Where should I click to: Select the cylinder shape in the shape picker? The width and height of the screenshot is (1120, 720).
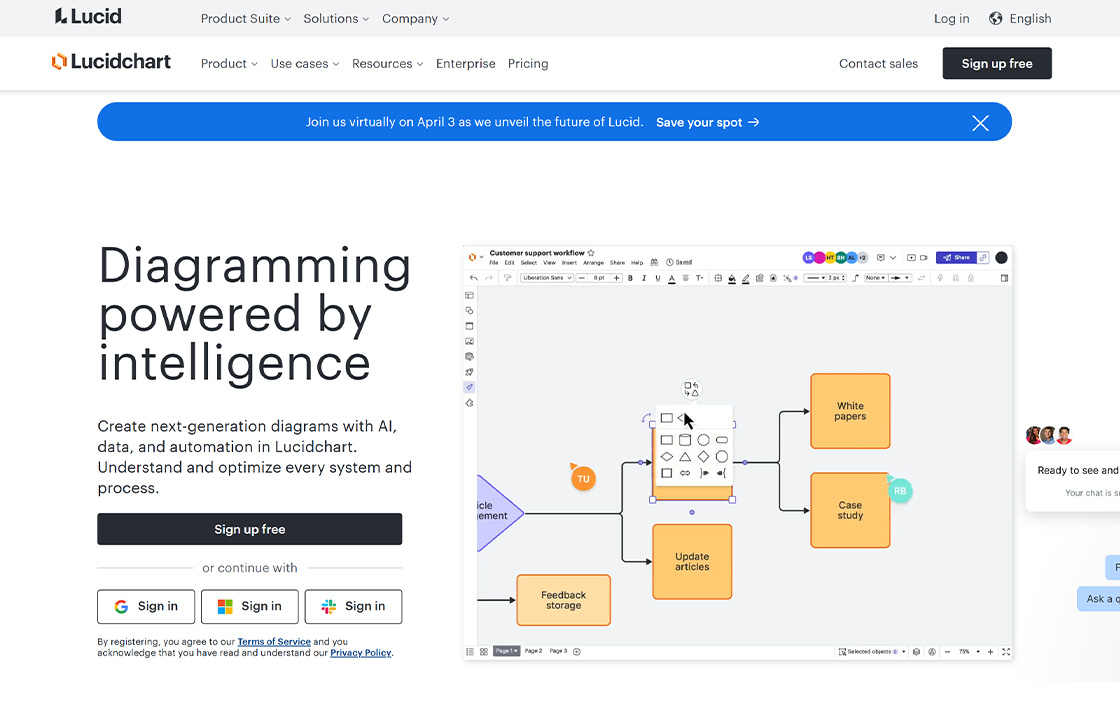(x=685, y=440)
